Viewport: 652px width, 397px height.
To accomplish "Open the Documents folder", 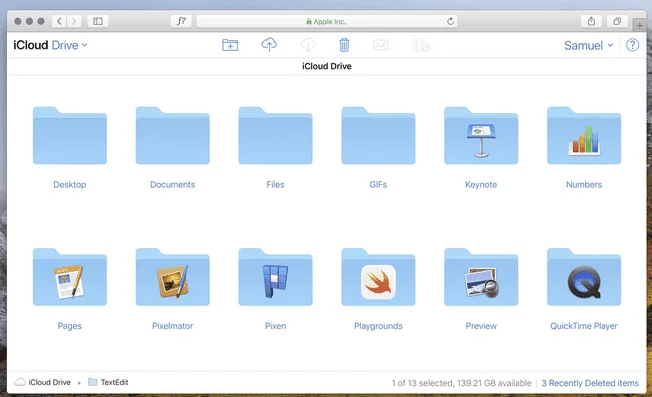I will pyautogui.click(x=173, y=136).
